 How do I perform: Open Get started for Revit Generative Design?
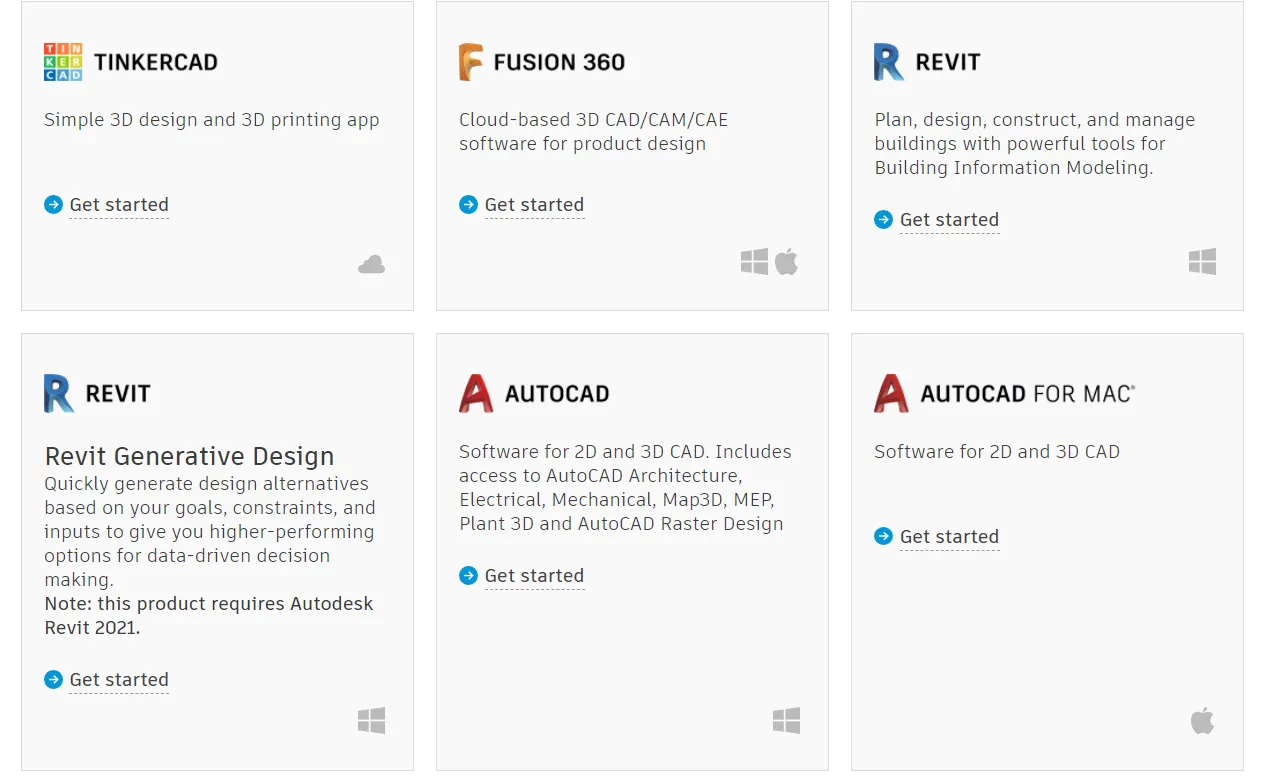pyautogui.click(x=119, y=679)
